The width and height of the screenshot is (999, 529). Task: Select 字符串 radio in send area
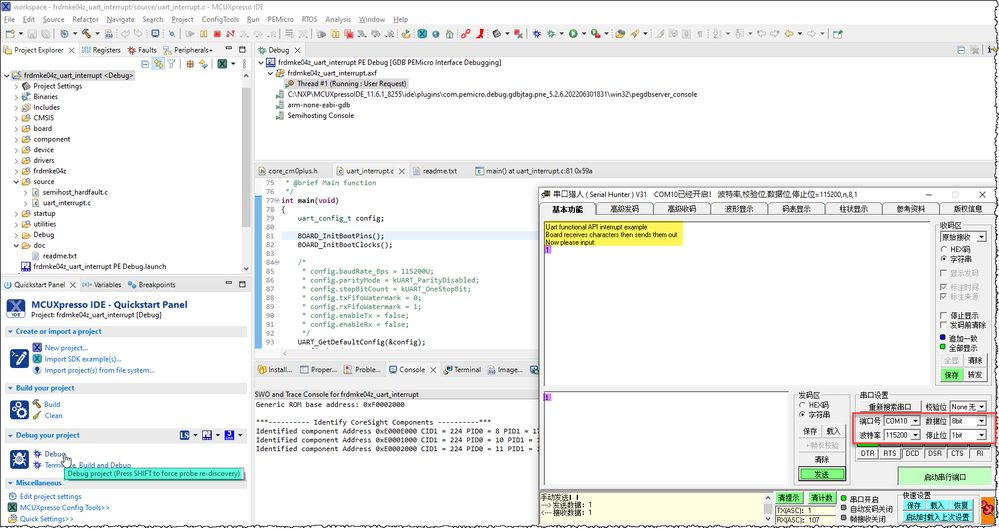(803, 415)
